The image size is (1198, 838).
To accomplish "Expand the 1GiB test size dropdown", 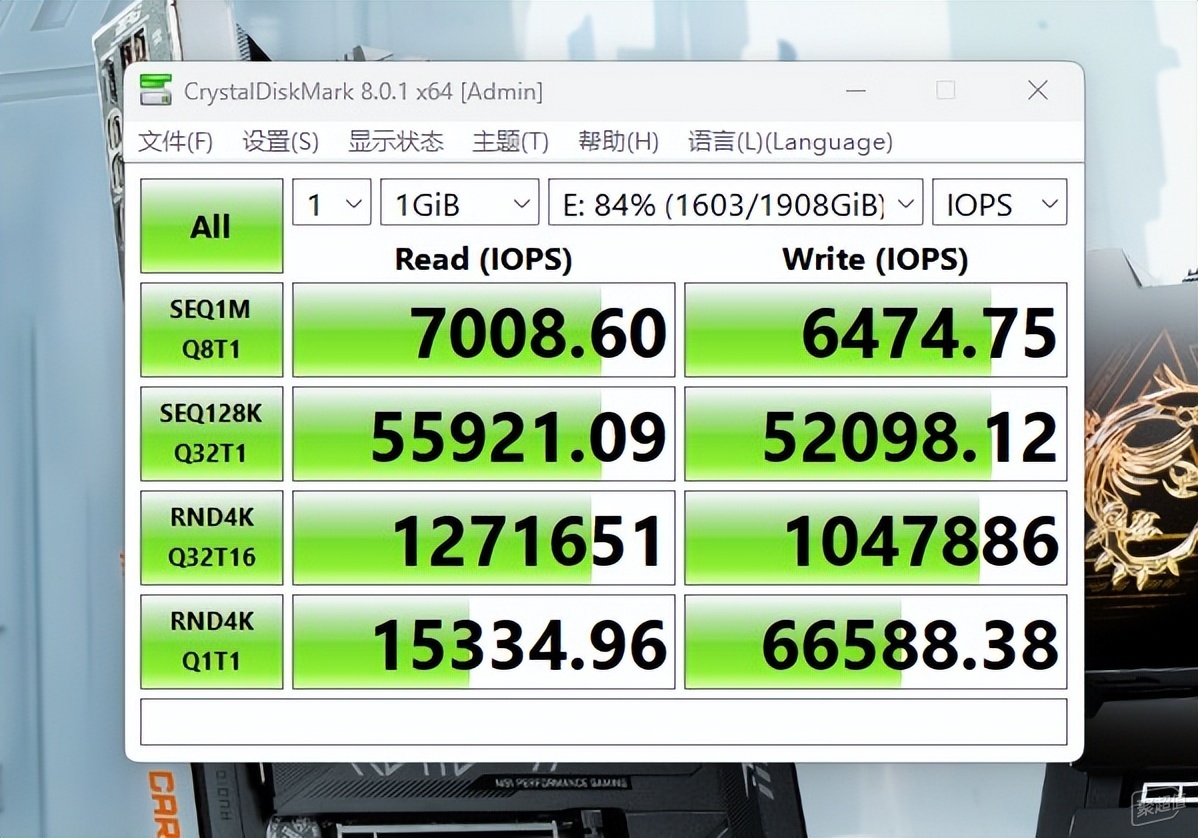I will click(x=459, y=204).
